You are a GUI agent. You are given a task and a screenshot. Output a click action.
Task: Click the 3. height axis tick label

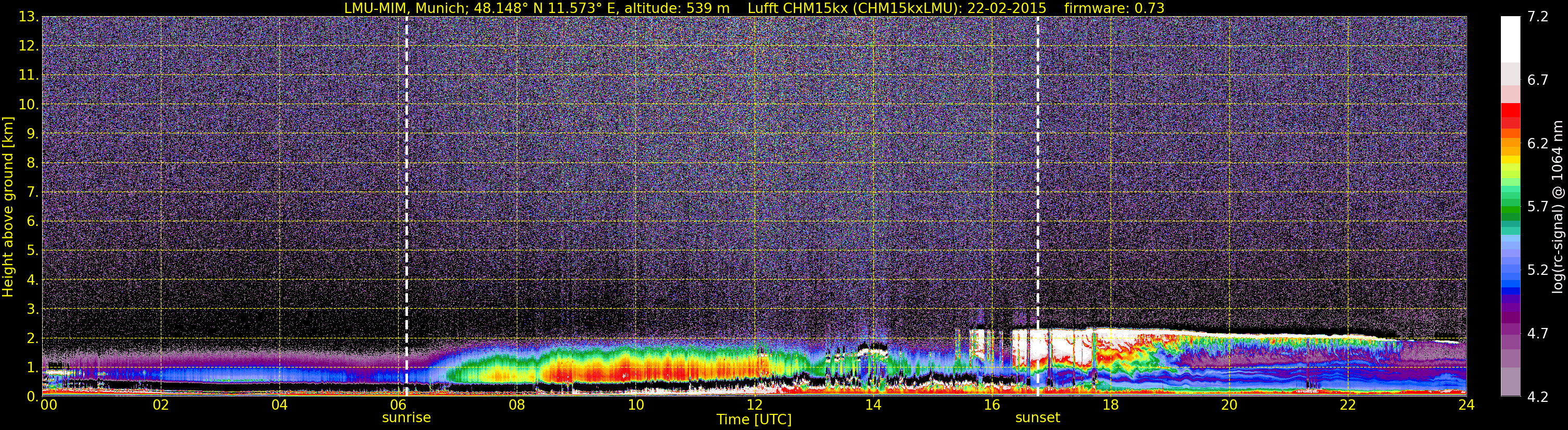coord(32,309)
